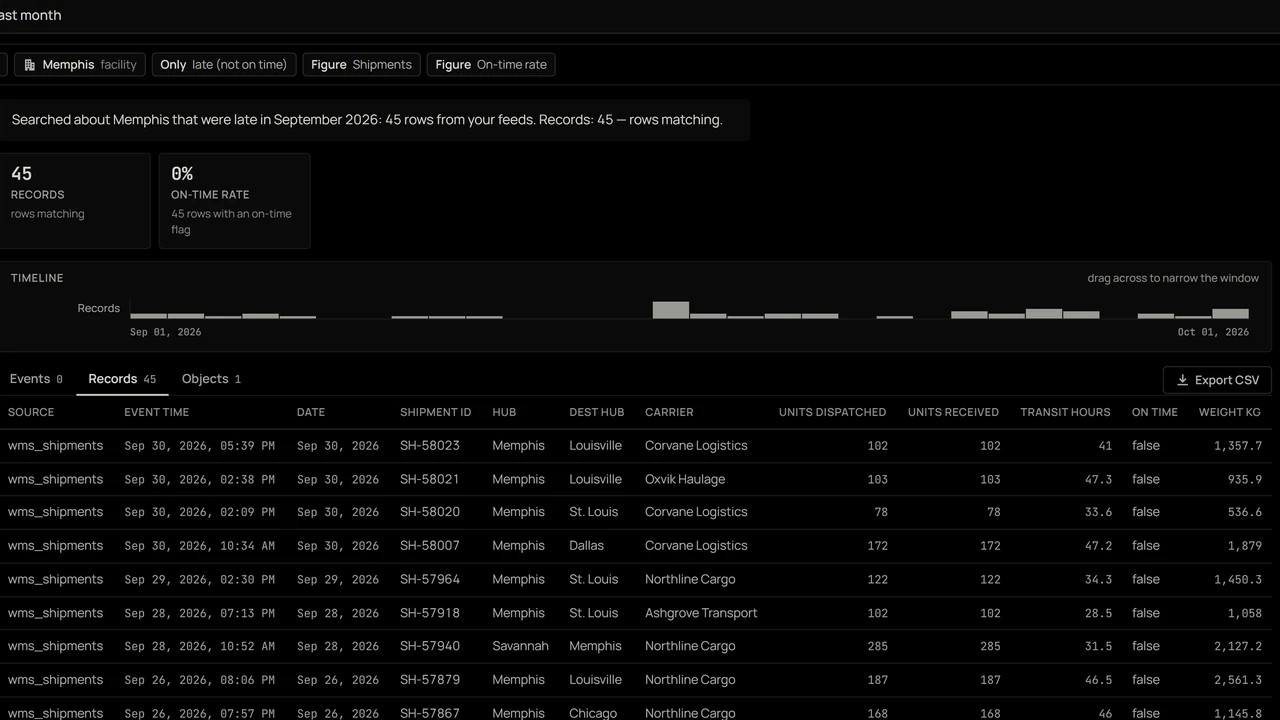Click the Ashgrove Transport carrier cell
The height and width of the screenshot is (720, 1280).
click(x=701, y=613)
